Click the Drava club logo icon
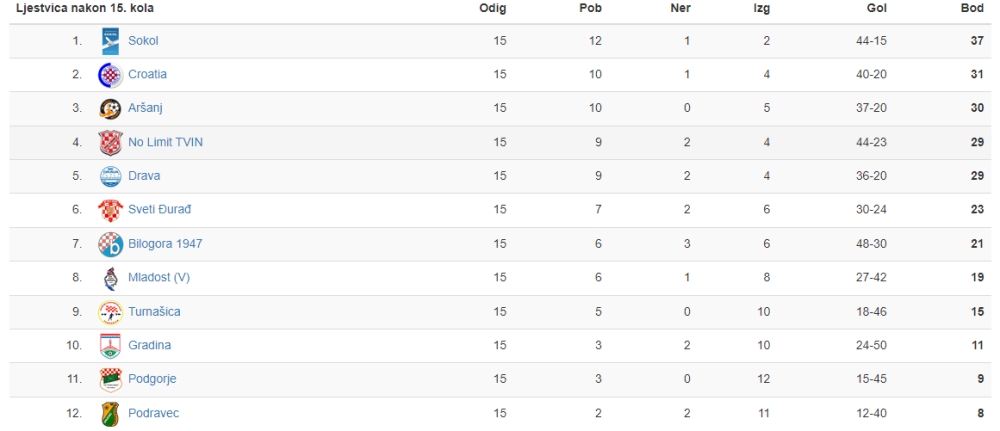Screen dimensions: 1000x431 110,176
